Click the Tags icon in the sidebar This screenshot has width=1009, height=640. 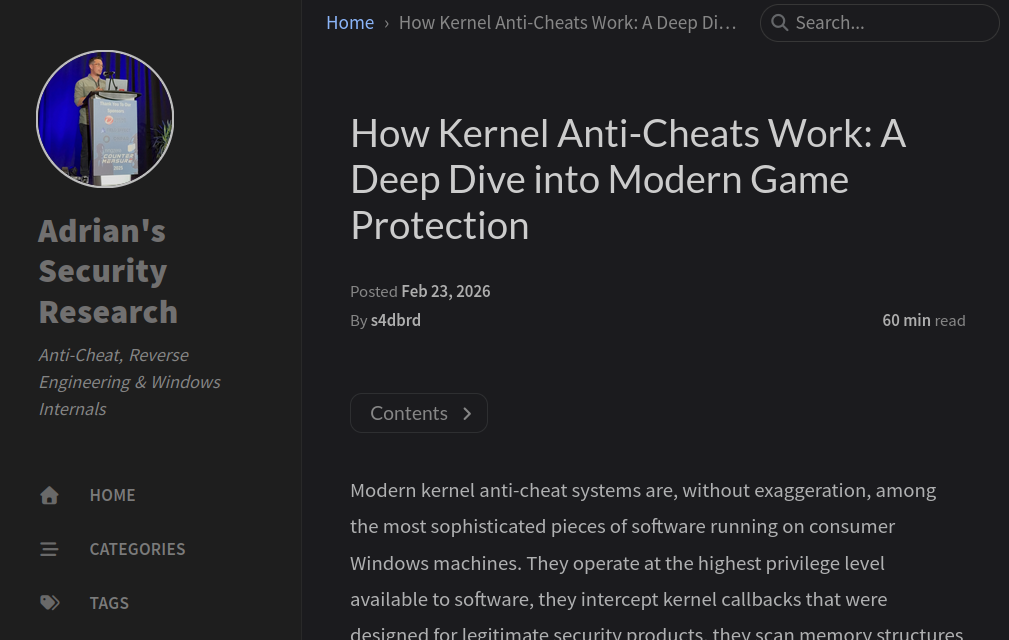tap(49, 603)
